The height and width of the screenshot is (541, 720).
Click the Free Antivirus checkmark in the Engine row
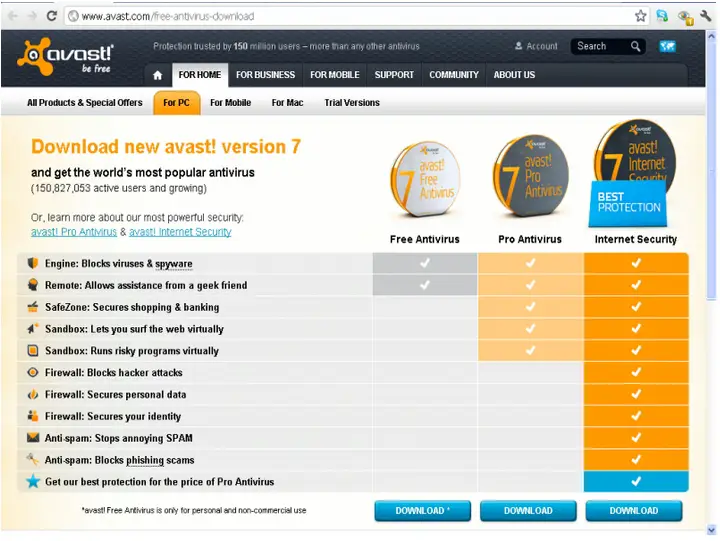(425, 263)
